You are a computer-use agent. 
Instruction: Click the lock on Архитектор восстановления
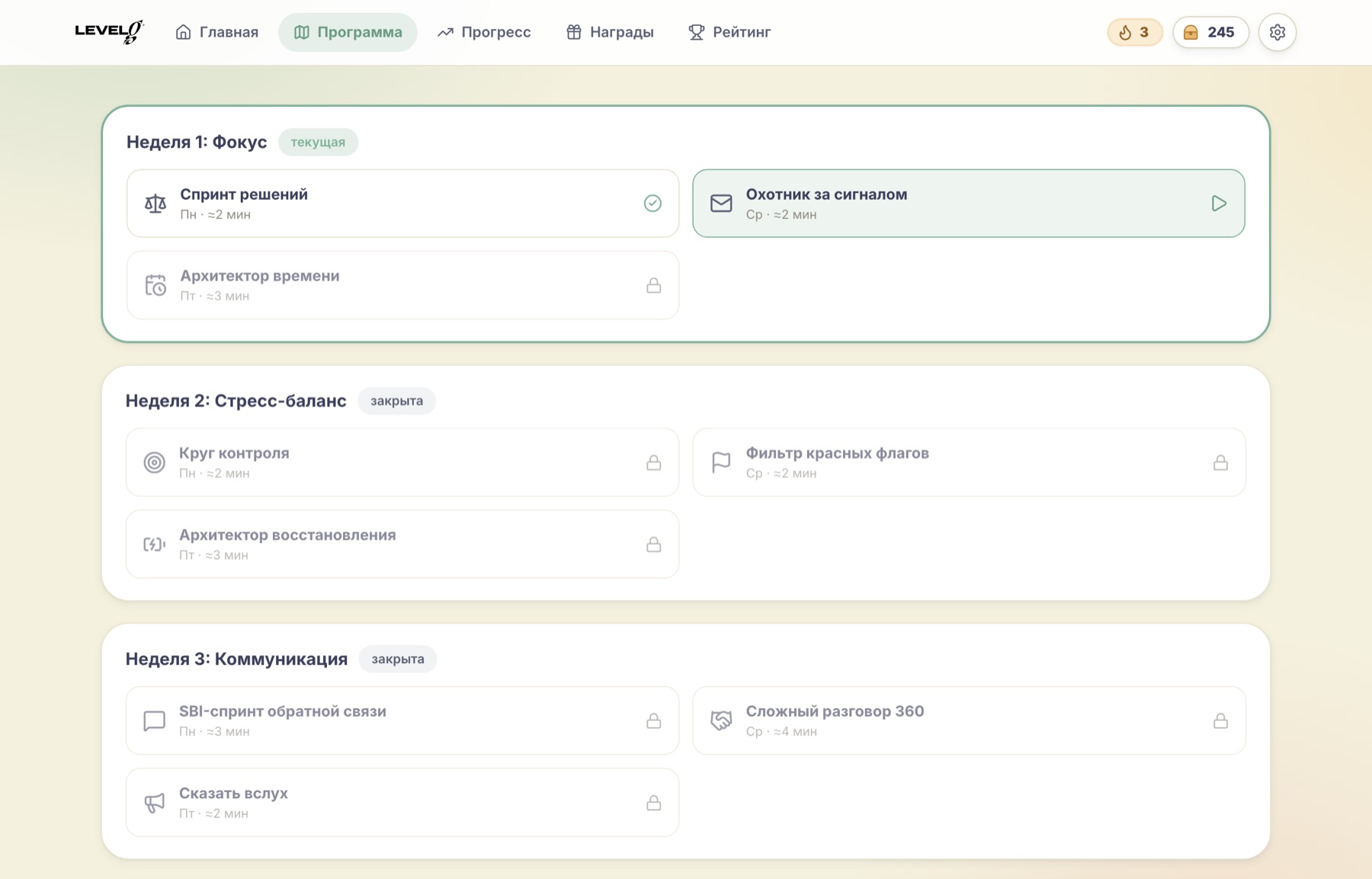[653, 544]
